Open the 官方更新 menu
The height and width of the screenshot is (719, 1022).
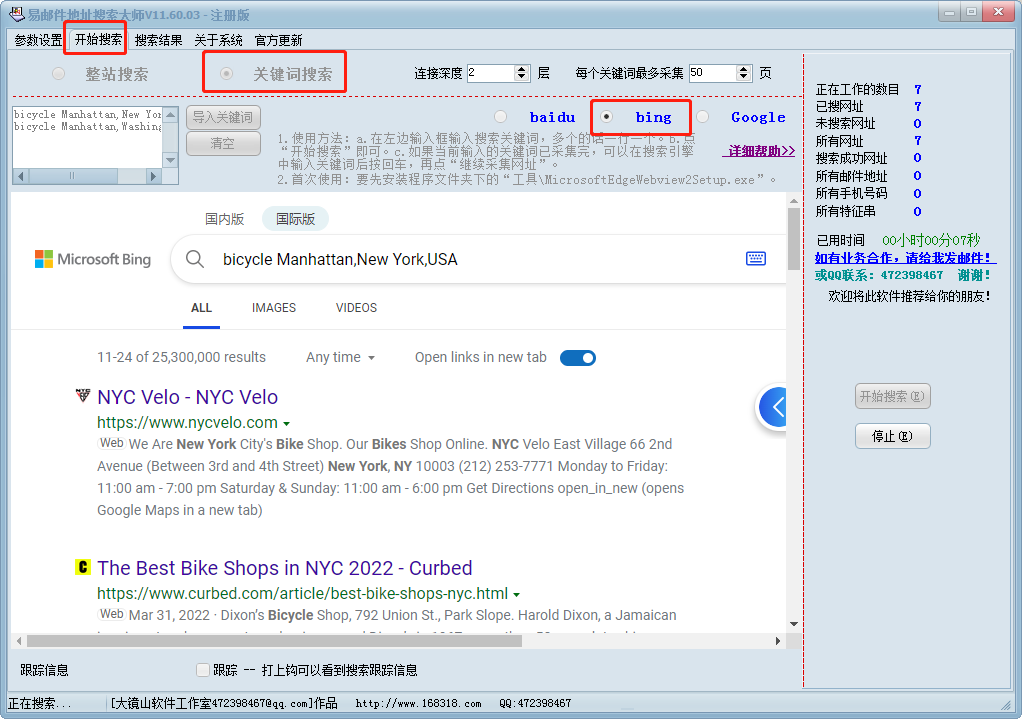click(278, 40)
